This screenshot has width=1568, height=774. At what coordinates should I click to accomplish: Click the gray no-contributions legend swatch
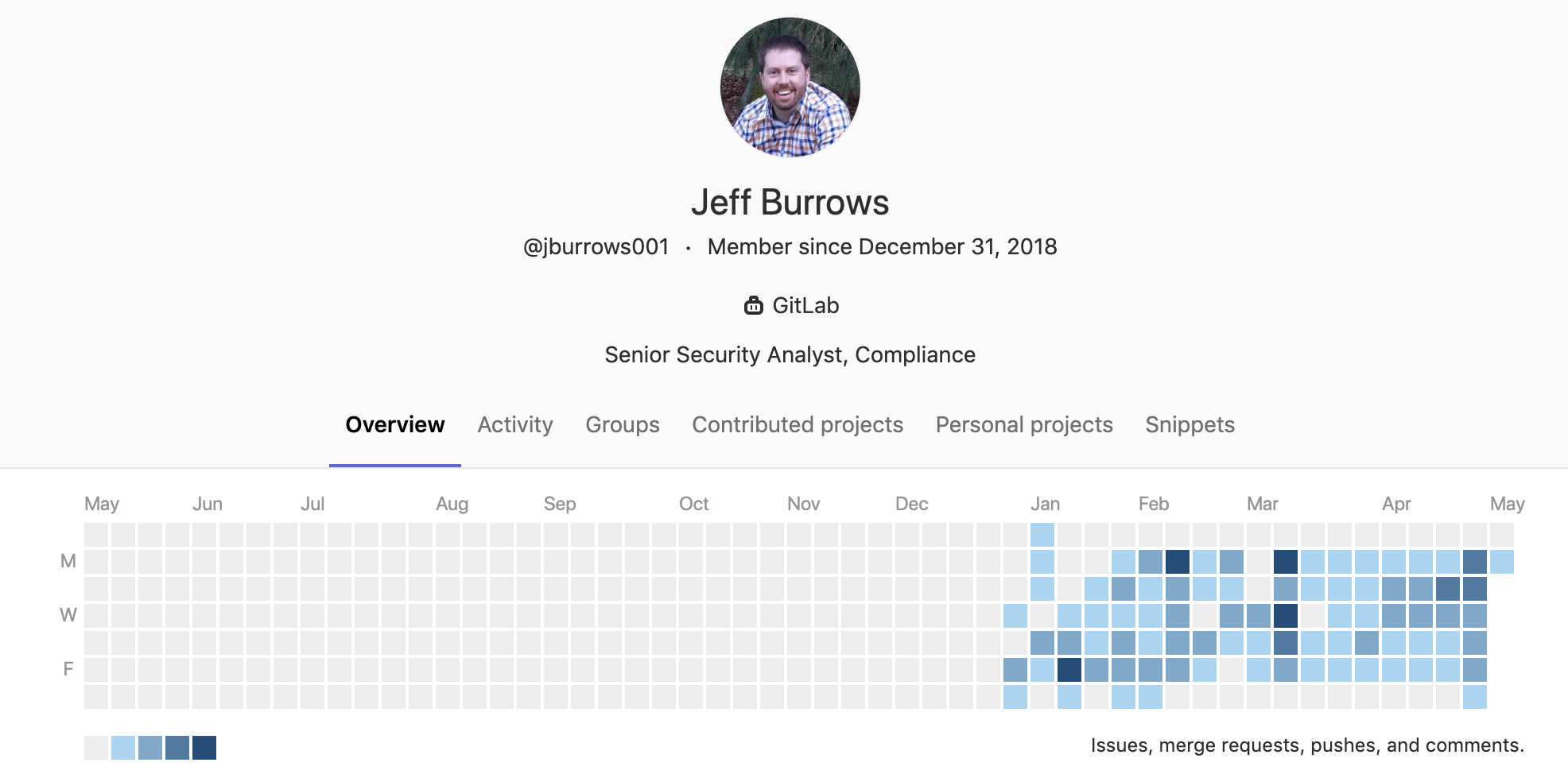click(x=96, y=748)
